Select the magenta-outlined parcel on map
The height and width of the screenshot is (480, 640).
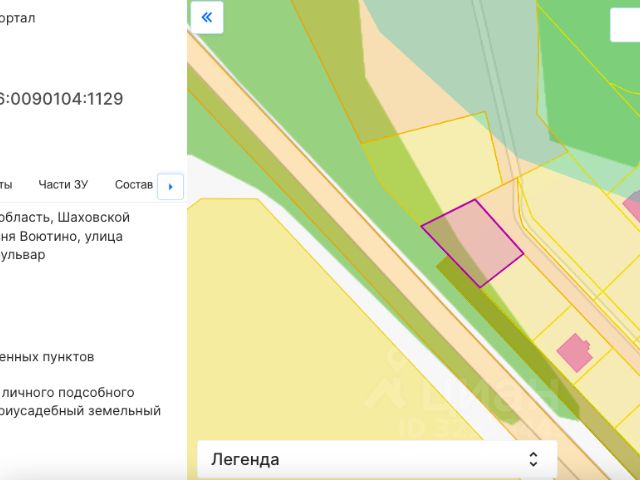click(472, 243)
